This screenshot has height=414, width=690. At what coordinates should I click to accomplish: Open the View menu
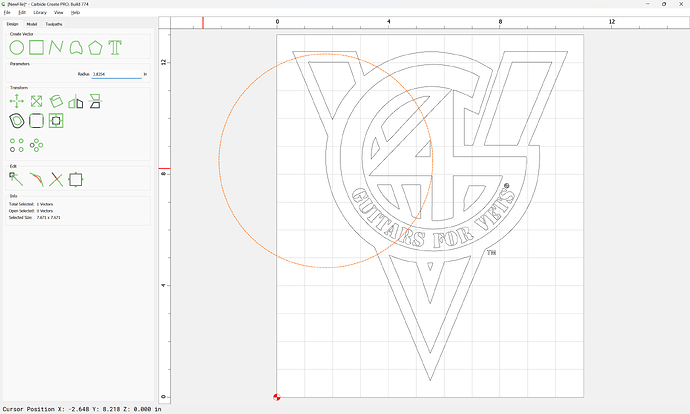(59, 12)
